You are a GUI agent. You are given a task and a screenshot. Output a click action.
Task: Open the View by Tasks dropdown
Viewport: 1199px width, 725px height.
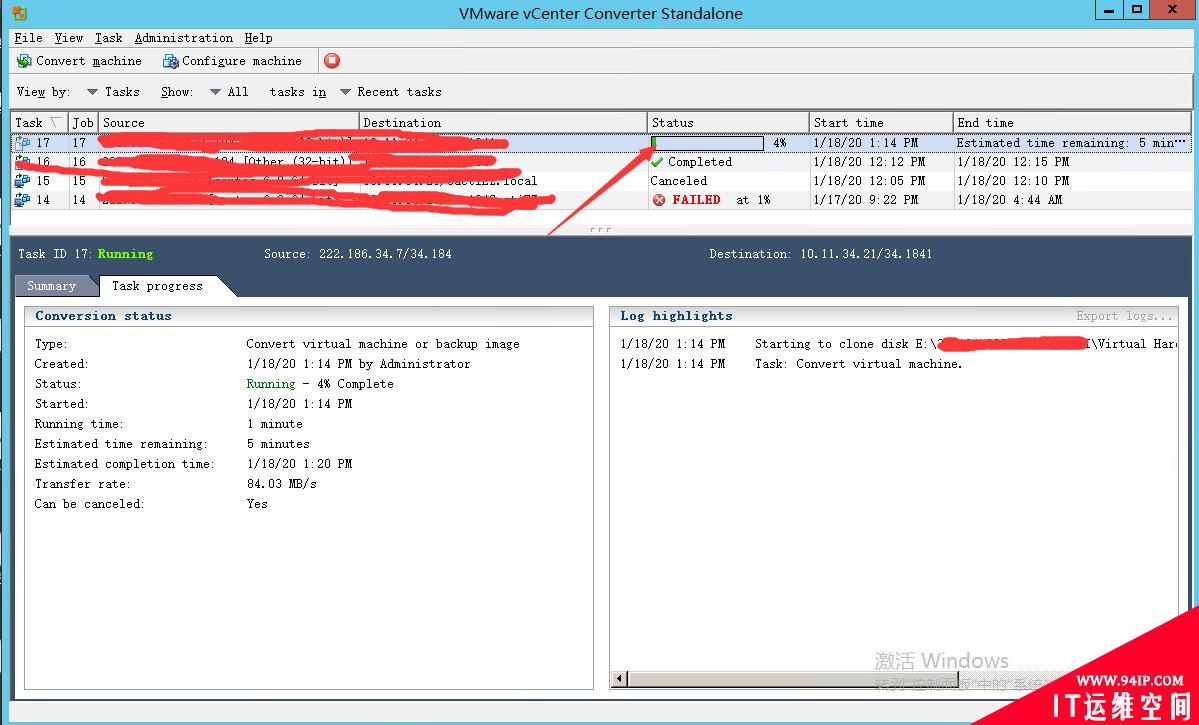click(113, 92)
